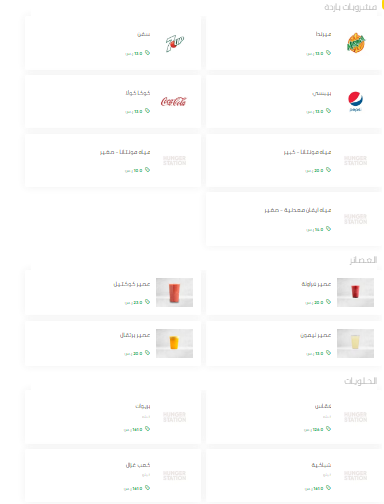Open the عصير كوكتيل cocktail juice thumbnail
Screen dimensions: 384x504
pos(174,292)
